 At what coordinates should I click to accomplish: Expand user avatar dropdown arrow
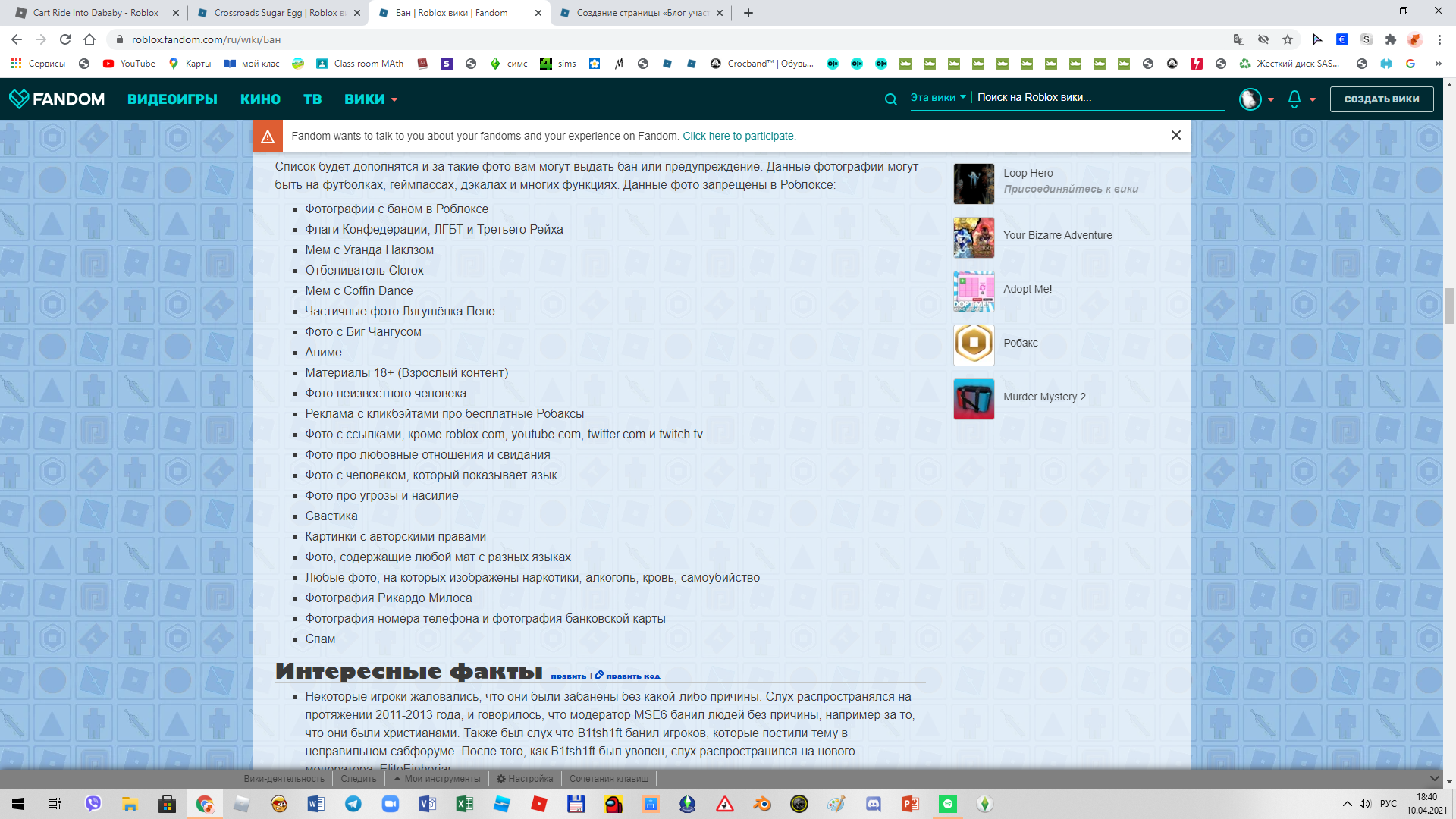(1271, 99)
